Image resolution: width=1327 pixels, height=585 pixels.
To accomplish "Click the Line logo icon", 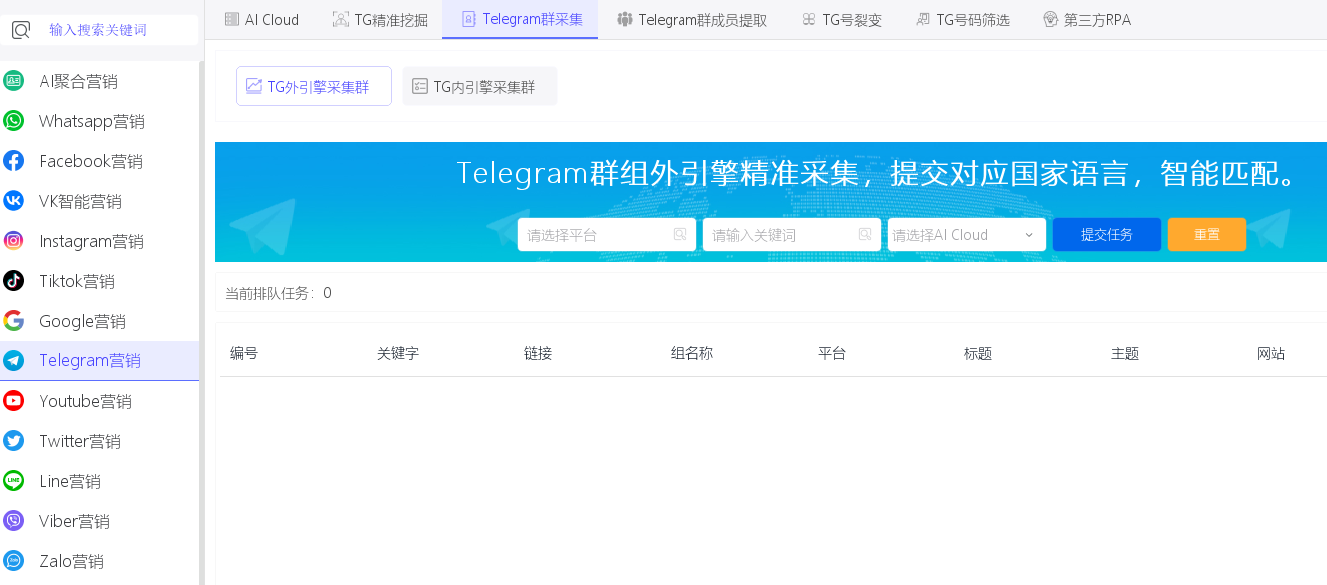I will tap(13, 481).
